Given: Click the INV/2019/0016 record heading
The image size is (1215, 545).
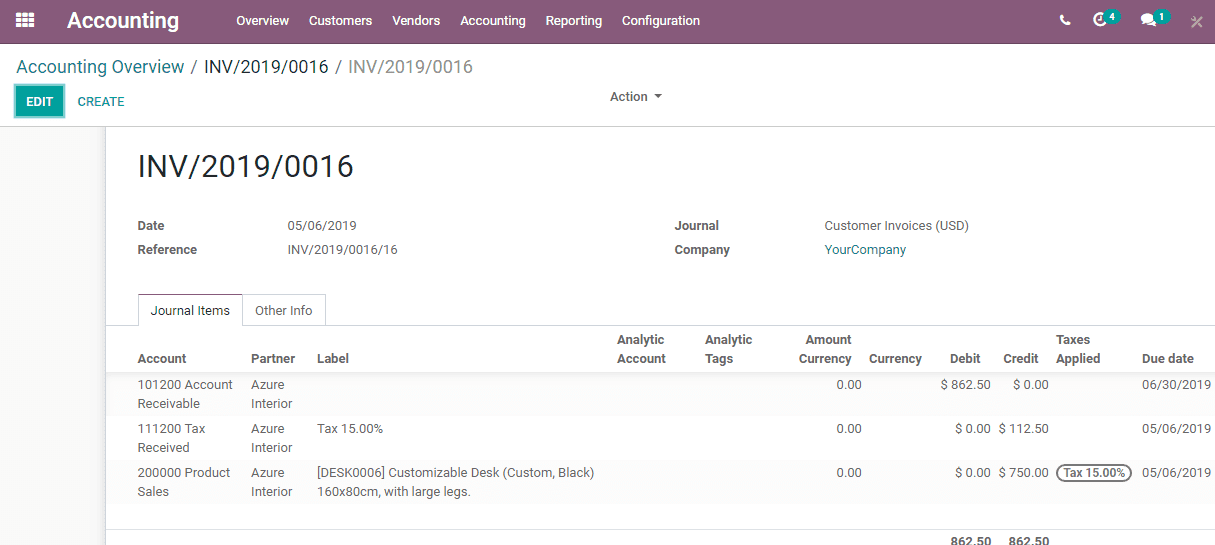Looking at the screenshot, I should pyautogui.click(x=246, y=167).
